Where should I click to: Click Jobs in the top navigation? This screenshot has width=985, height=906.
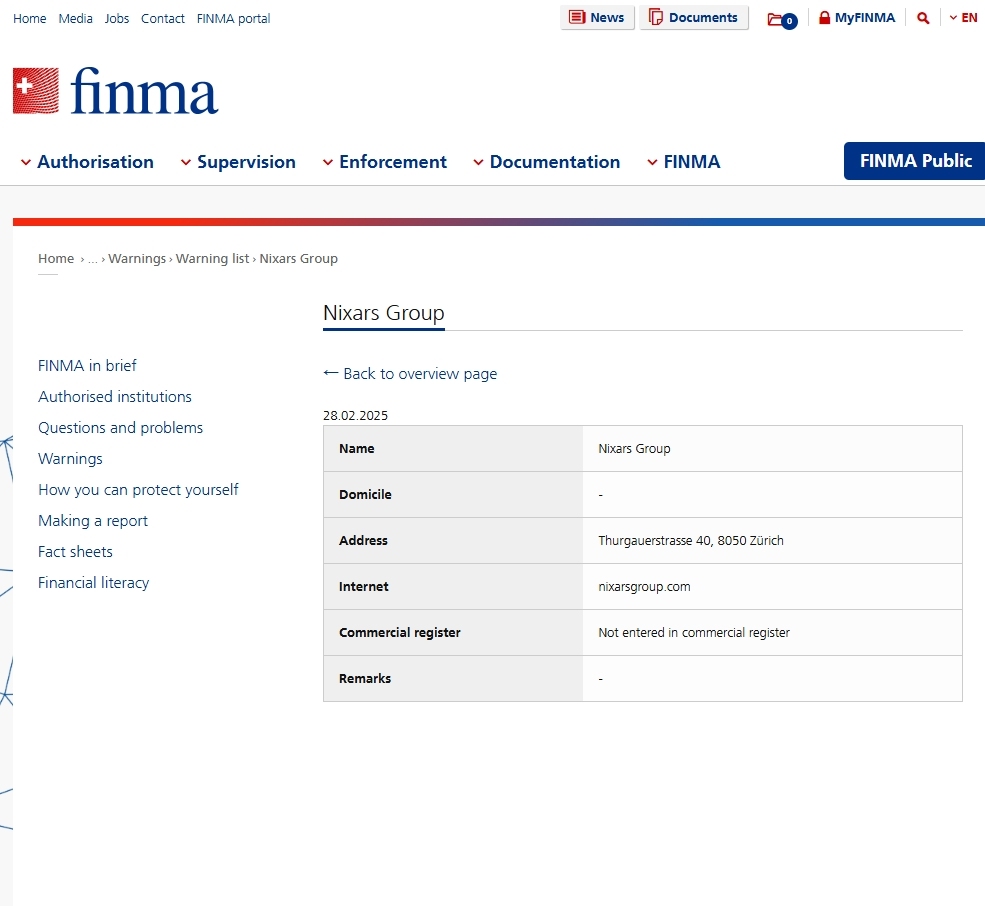pos(117,19)
